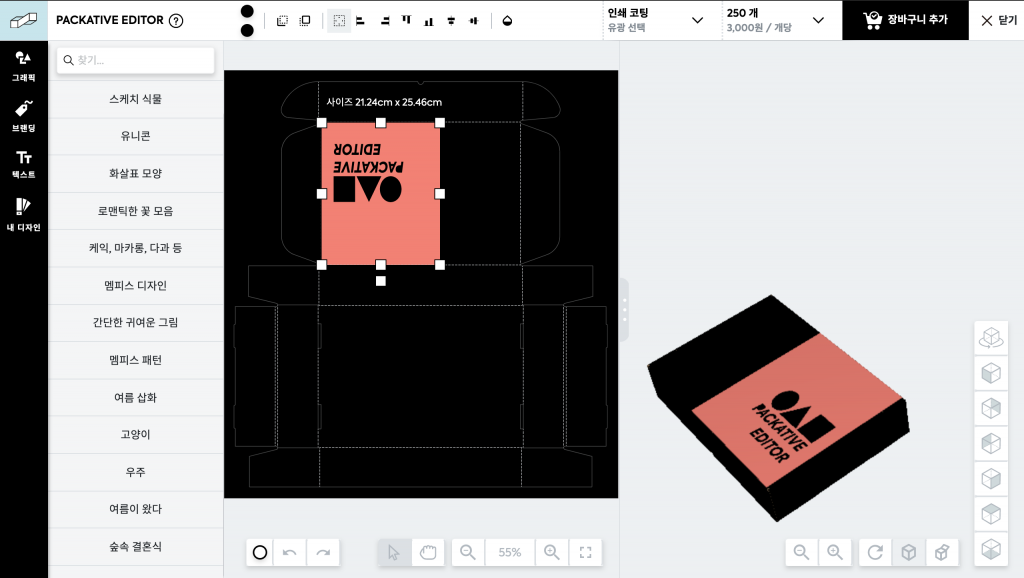Select the 여름 삽화 category
This screenshot has height=578, width=1024.
[x=136, y=397]
